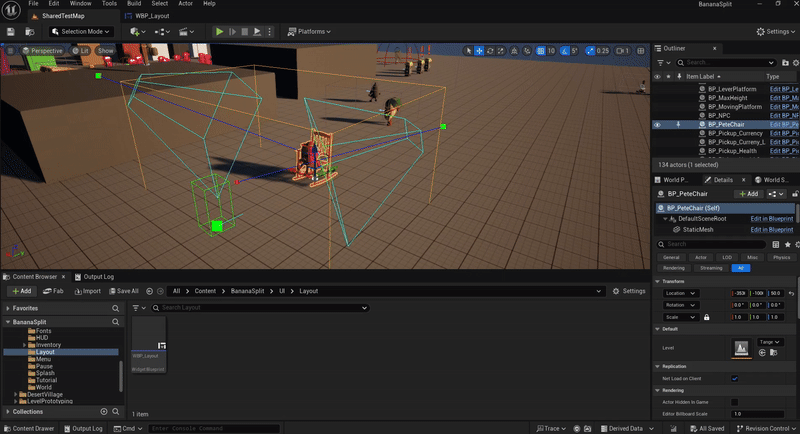Toggle Net Load on Client checkbox
The width and height of the screenshot is (800, 434).
(x=735, y=379)
